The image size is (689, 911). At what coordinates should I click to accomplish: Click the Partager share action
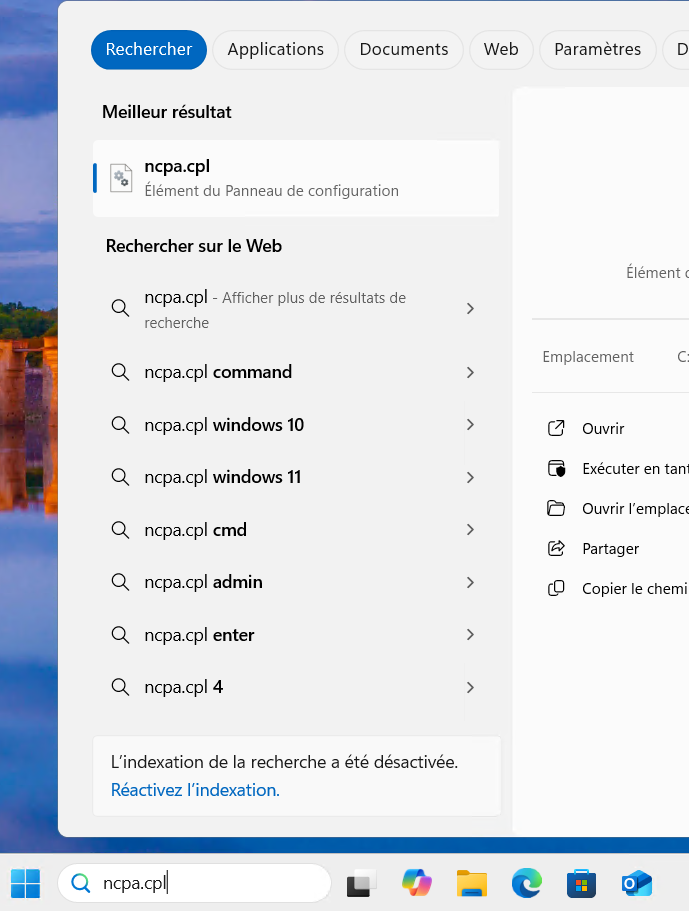pos(610,548)
